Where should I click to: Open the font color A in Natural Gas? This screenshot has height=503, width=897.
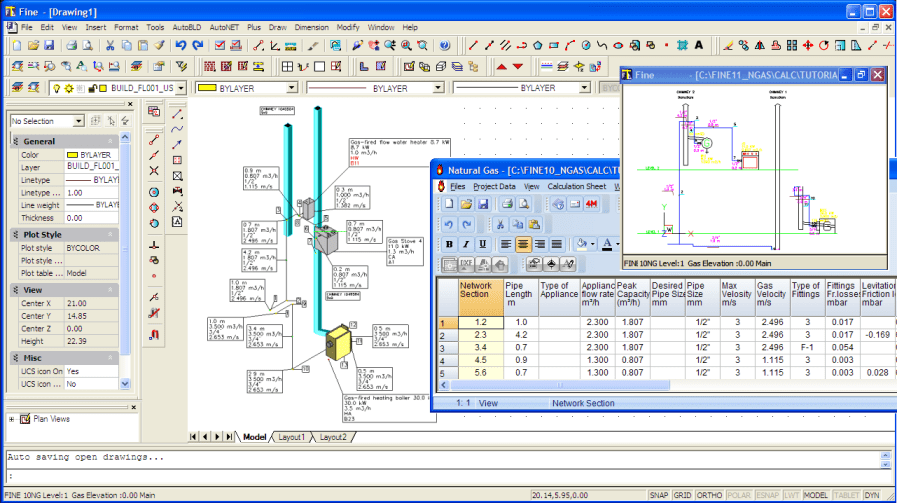tap(607, 245)
